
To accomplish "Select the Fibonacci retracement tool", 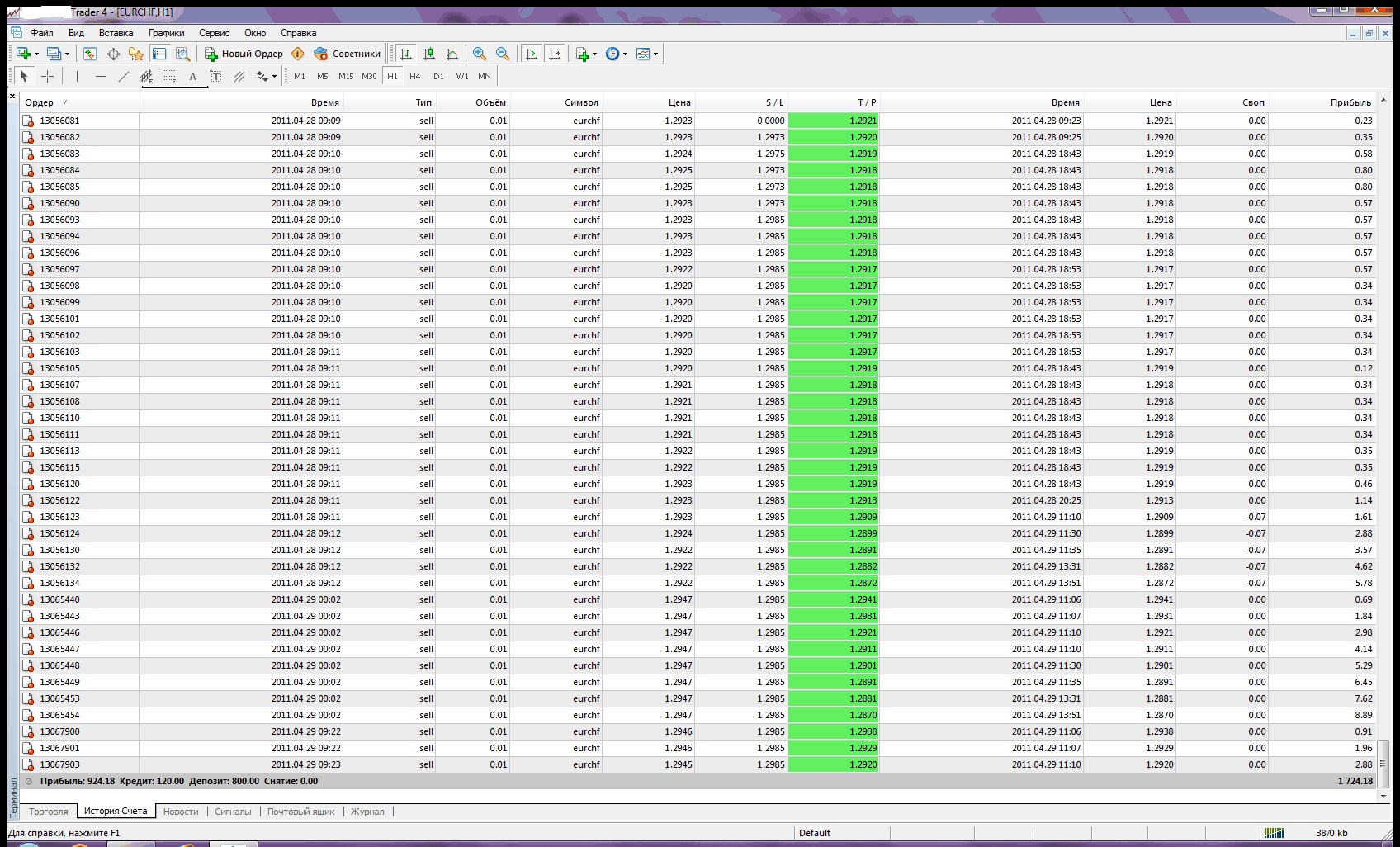I will [x=170, y=76].
